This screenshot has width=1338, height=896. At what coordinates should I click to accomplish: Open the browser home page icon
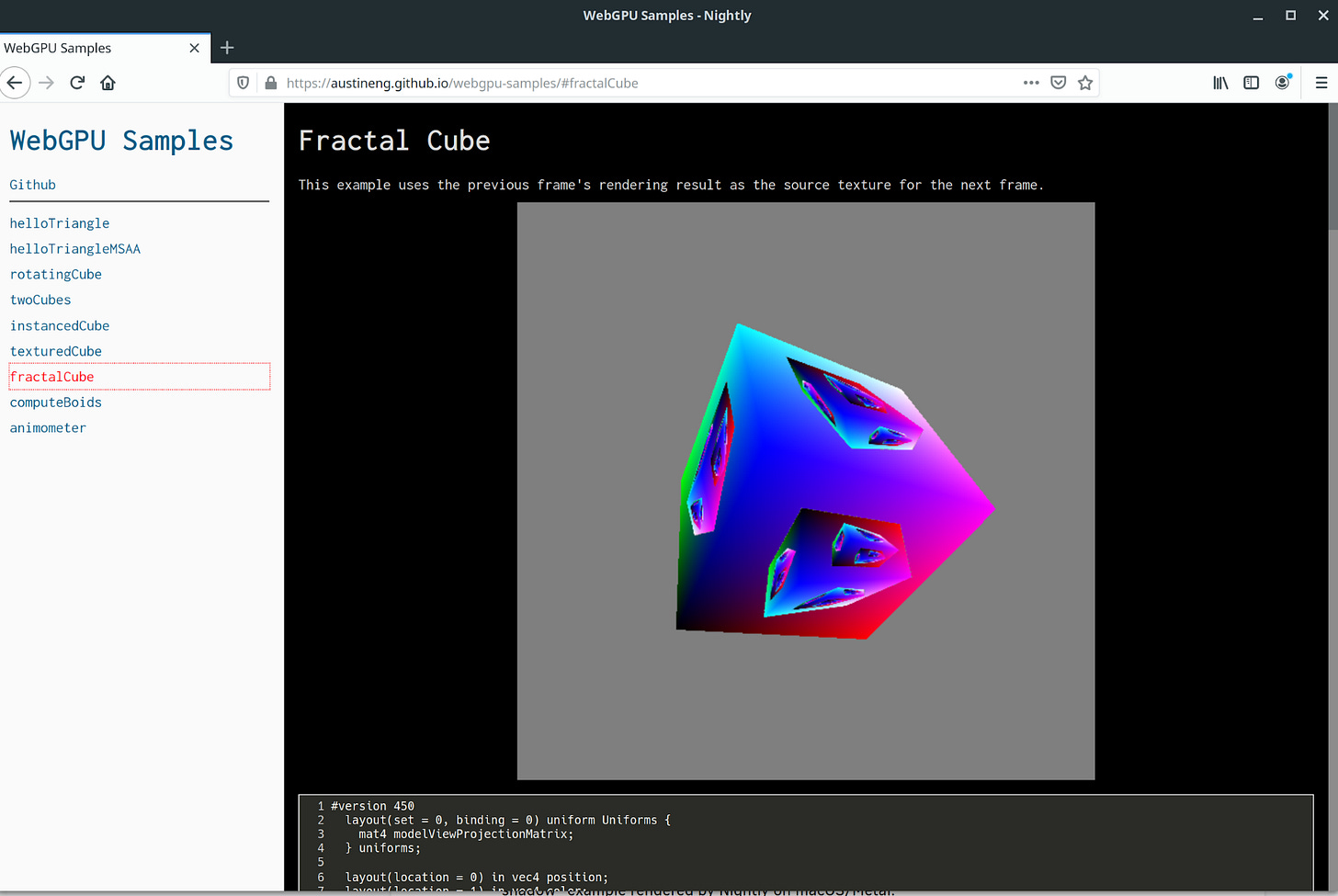(108, 82)
